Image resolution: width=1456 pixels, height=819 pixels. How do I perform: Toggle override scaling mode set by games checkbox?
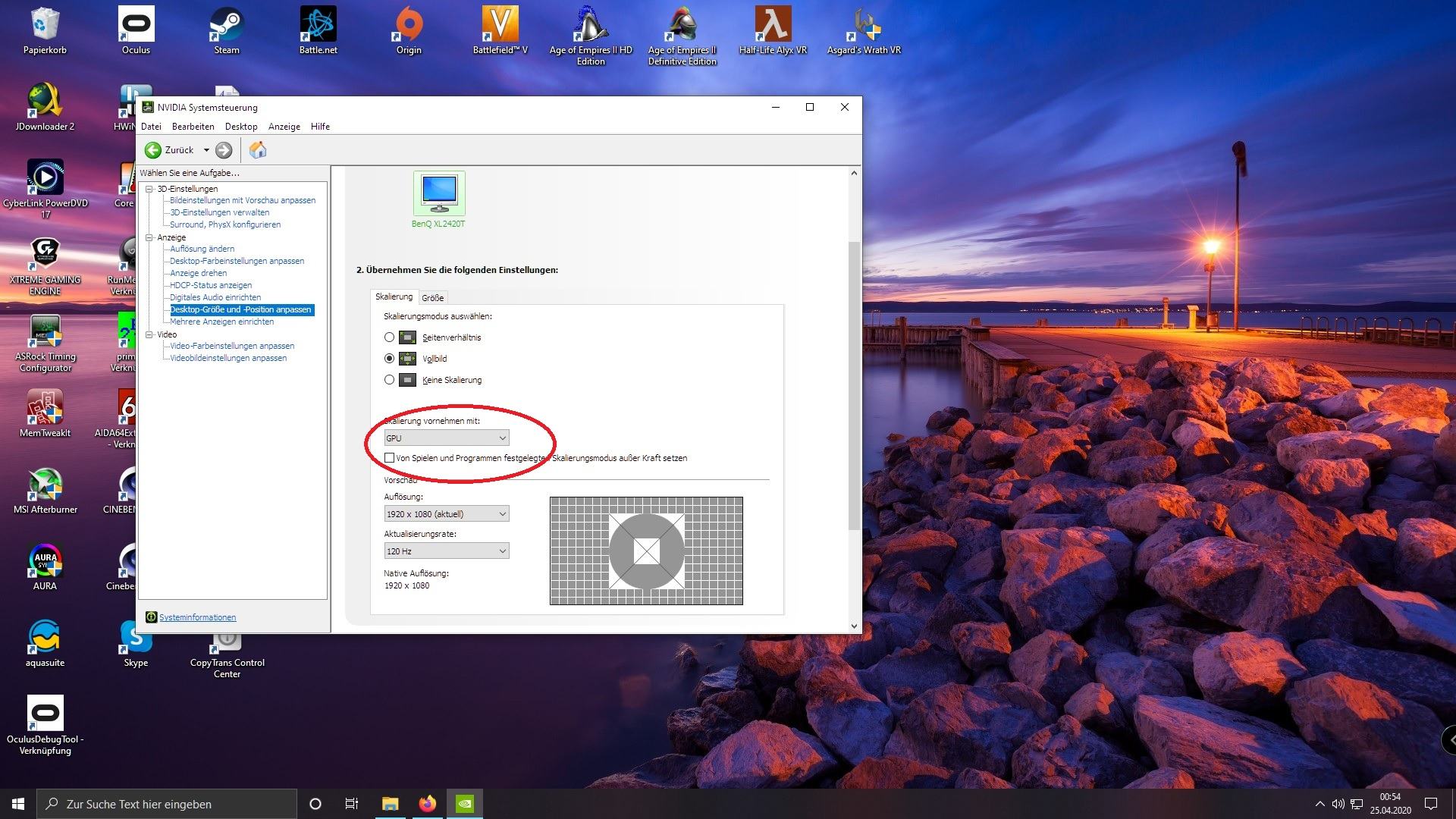tap(389, 458)
